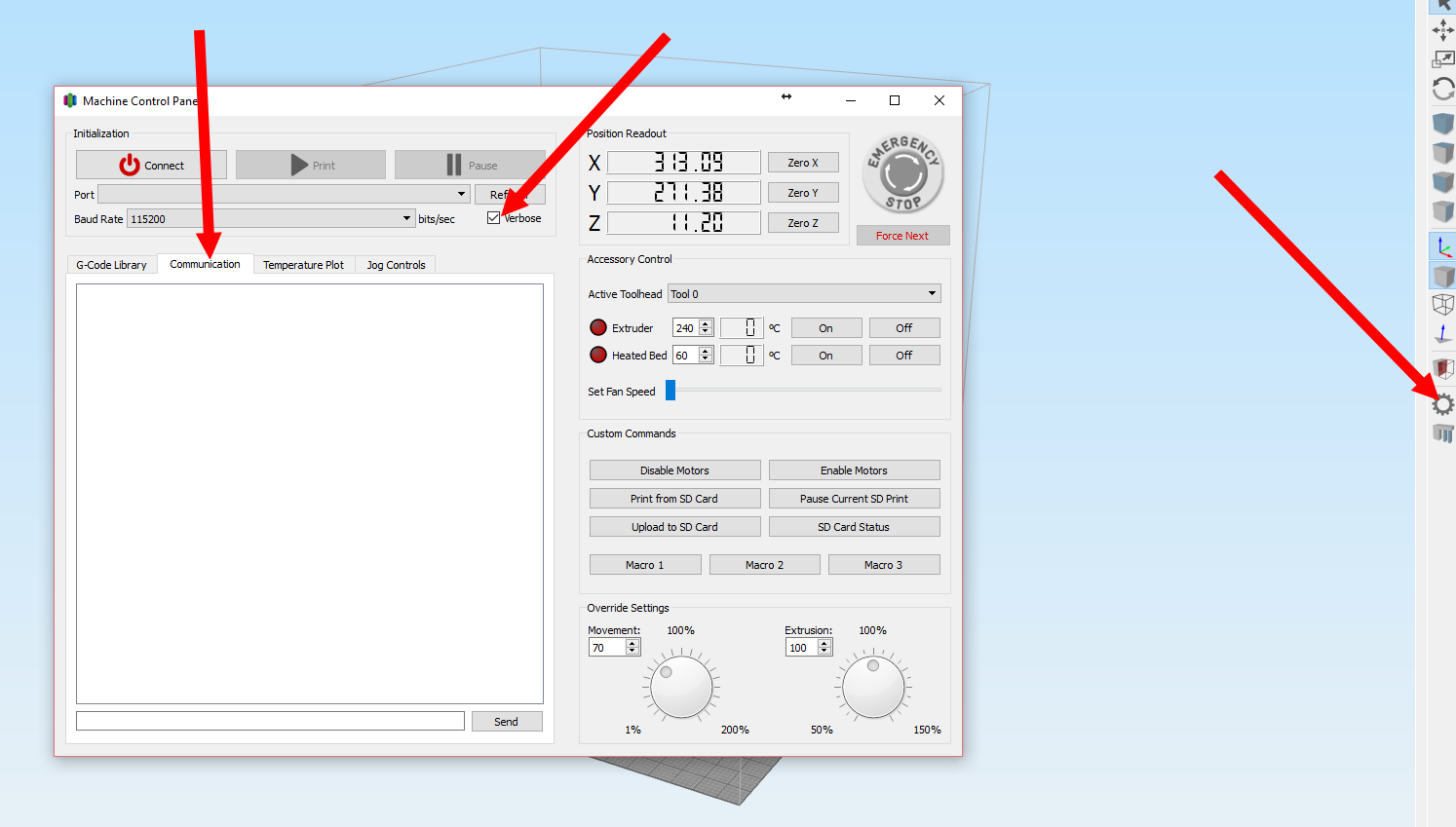Toggle cross section view icon

tap(1442, 369)
